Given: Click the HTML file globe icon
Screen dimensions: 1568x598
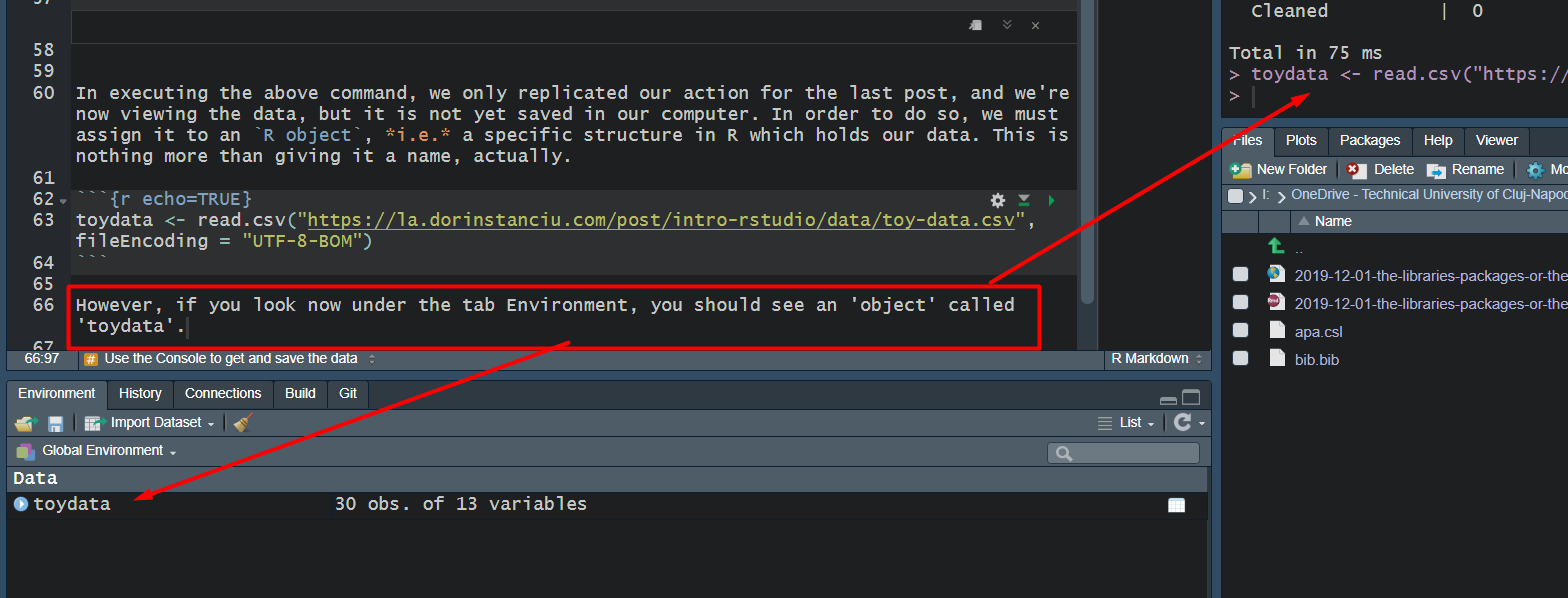Looking at the screenshot, I should pos(1275,274).
